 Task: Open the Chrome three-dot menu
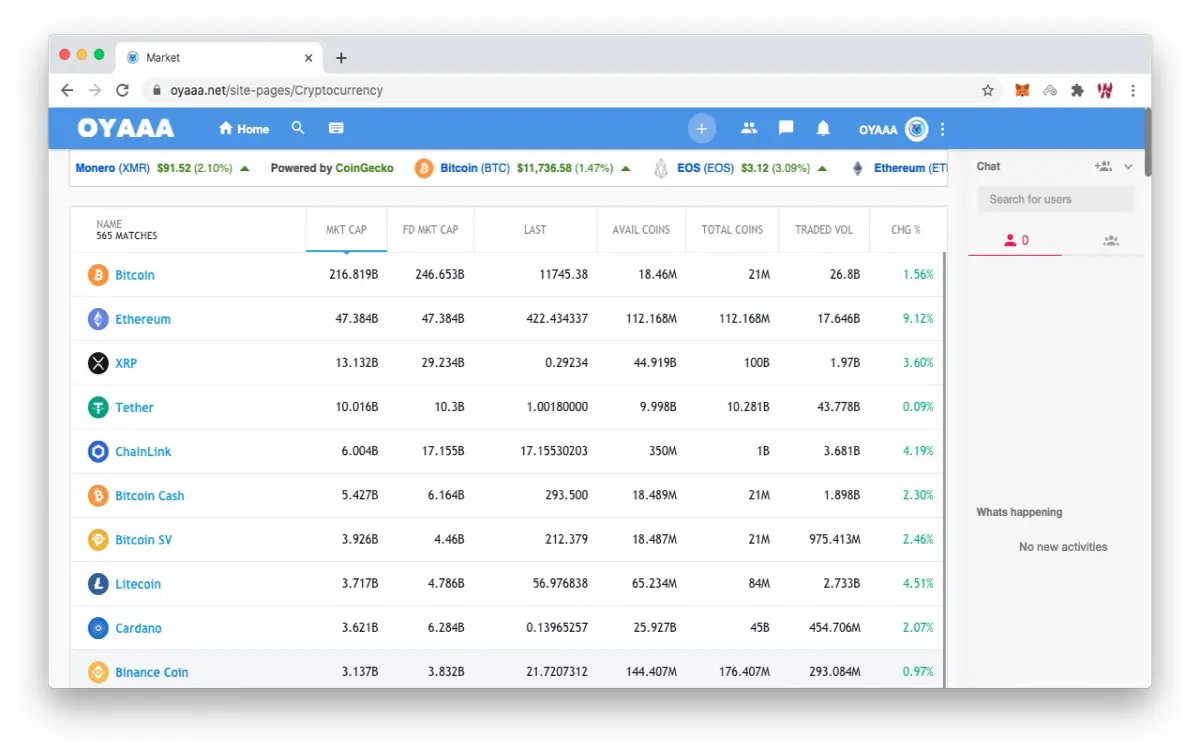pos(1133,90)
